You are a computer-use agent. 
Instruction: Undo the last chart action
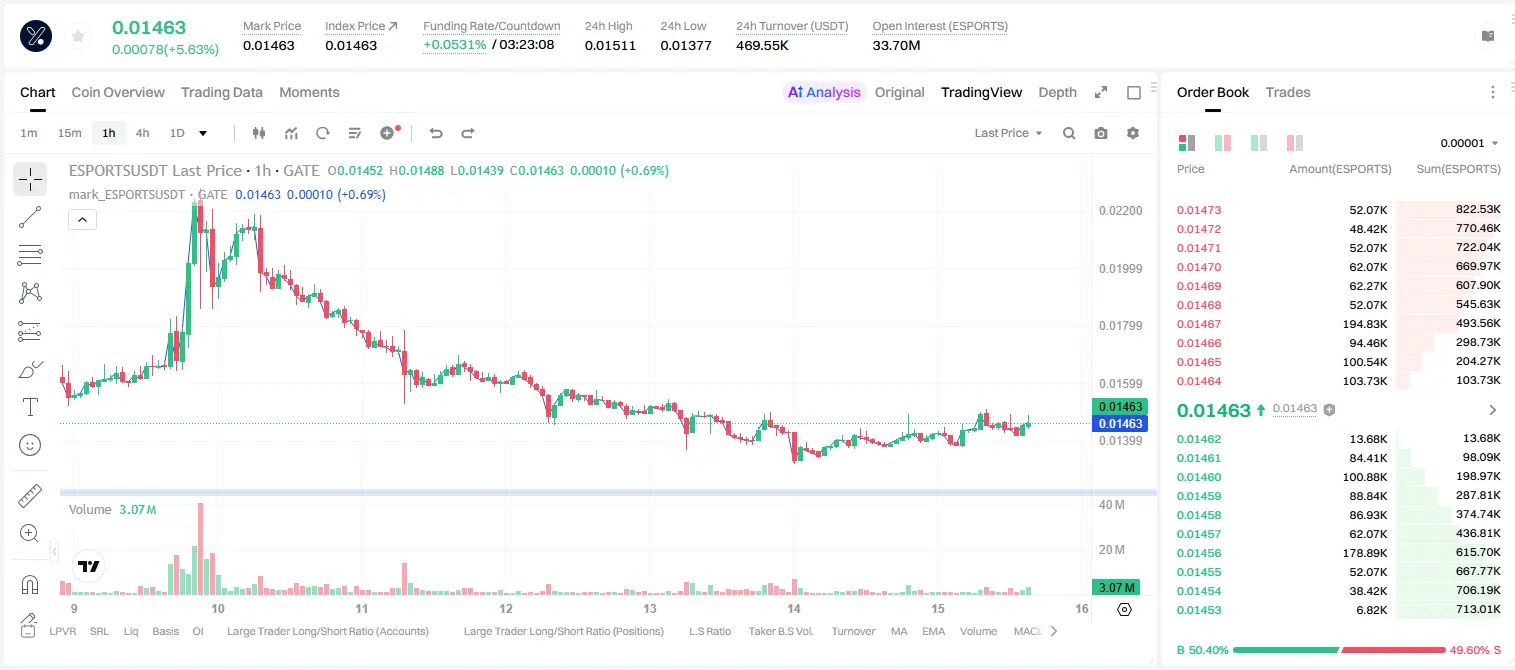point(436,133)
